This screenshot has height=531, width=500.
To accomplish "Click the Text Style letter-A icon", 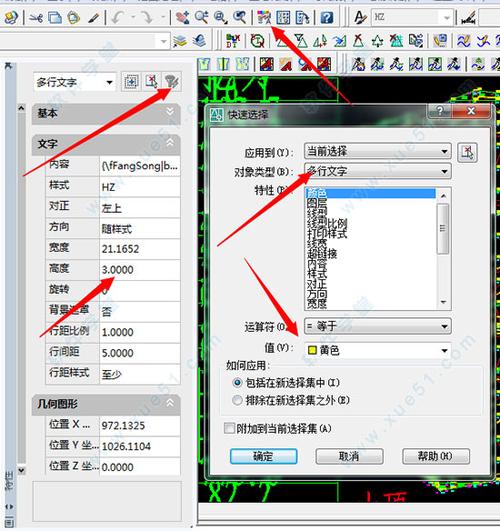I will [x=360, y=17].
